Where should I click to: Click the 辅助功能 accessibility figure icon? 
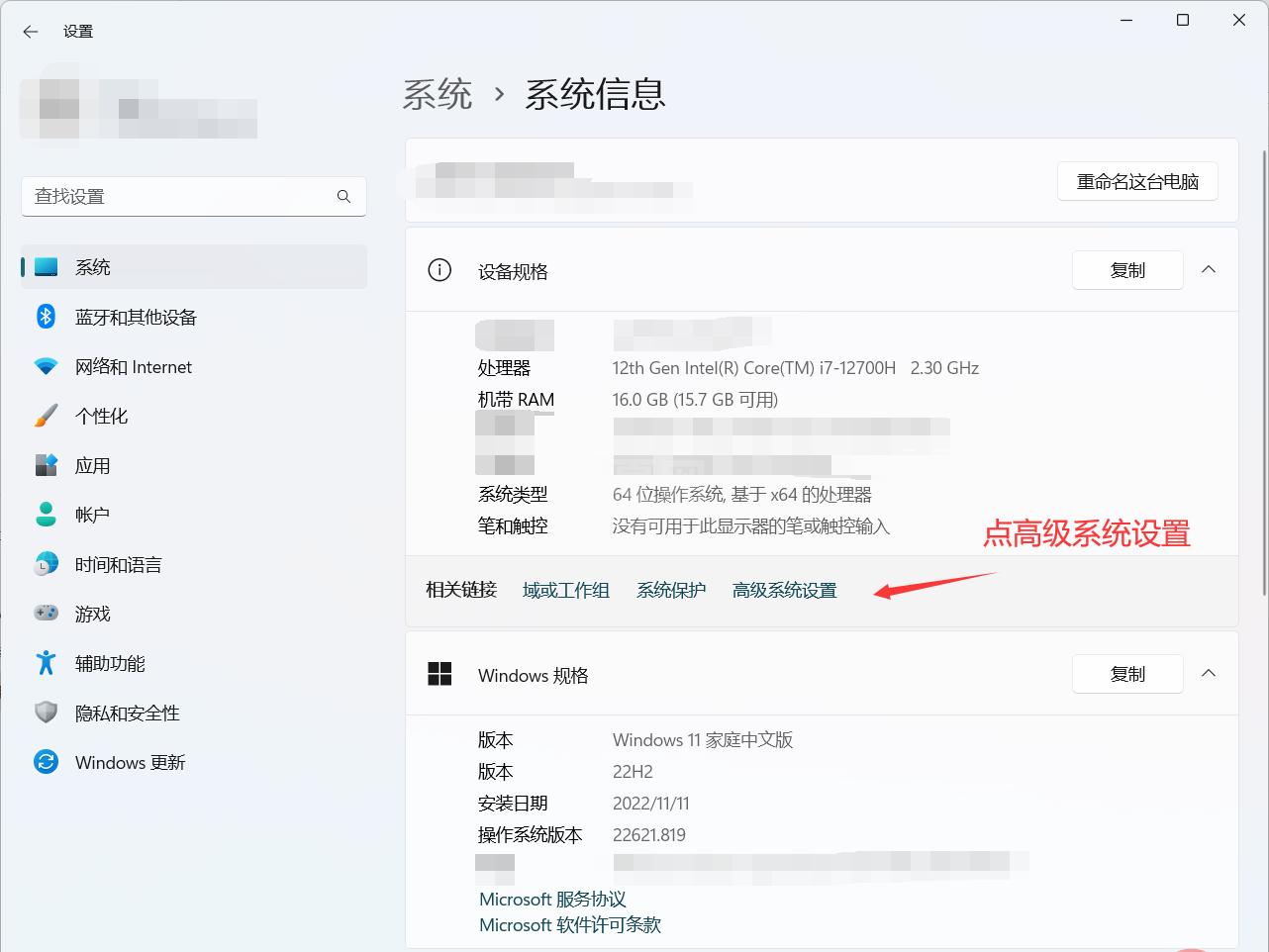[x=47, y=663]
